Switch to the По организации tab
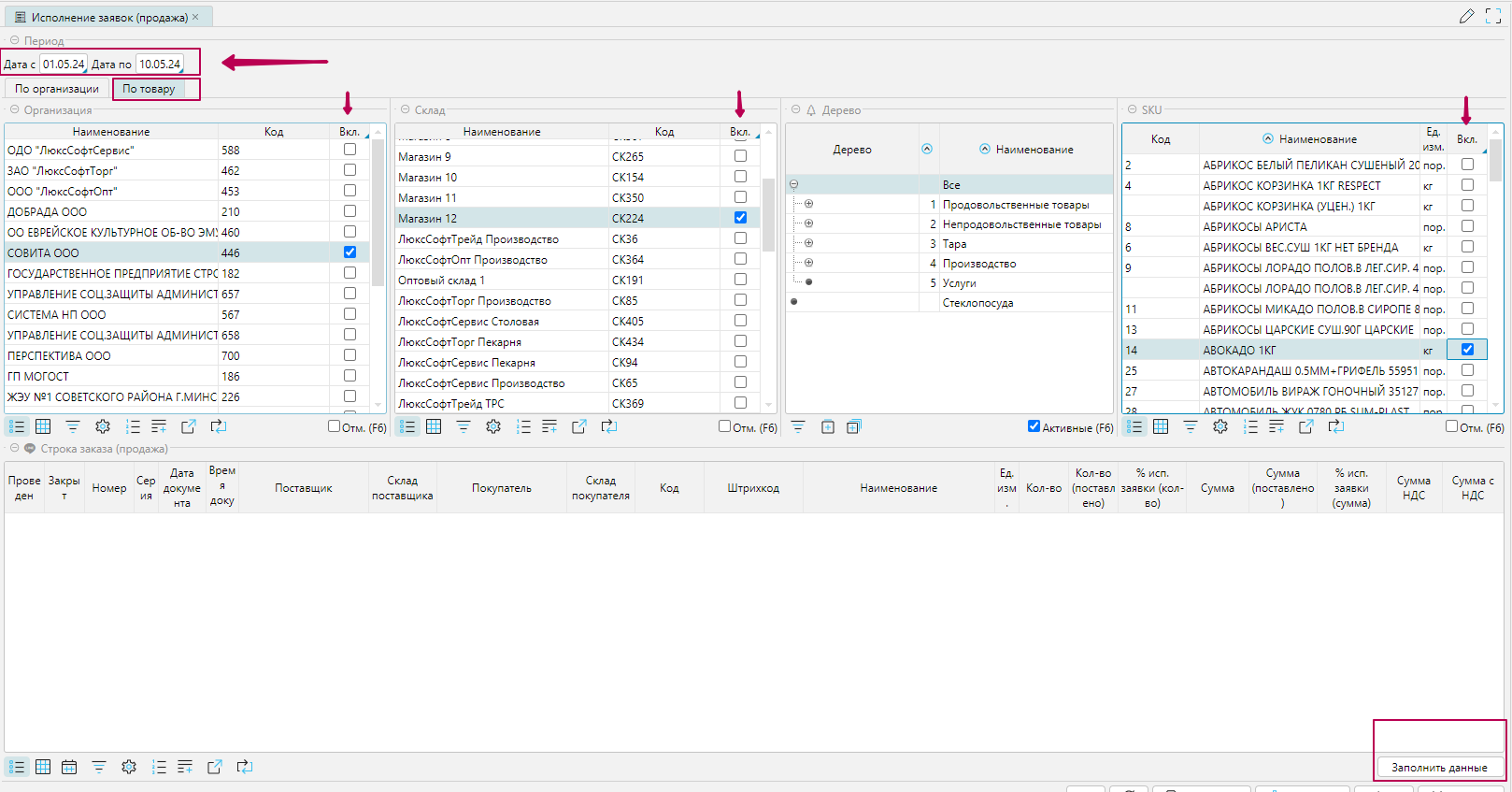This screenshot has width=1512, height=792. pyautogui.click(x=57, y=89)
